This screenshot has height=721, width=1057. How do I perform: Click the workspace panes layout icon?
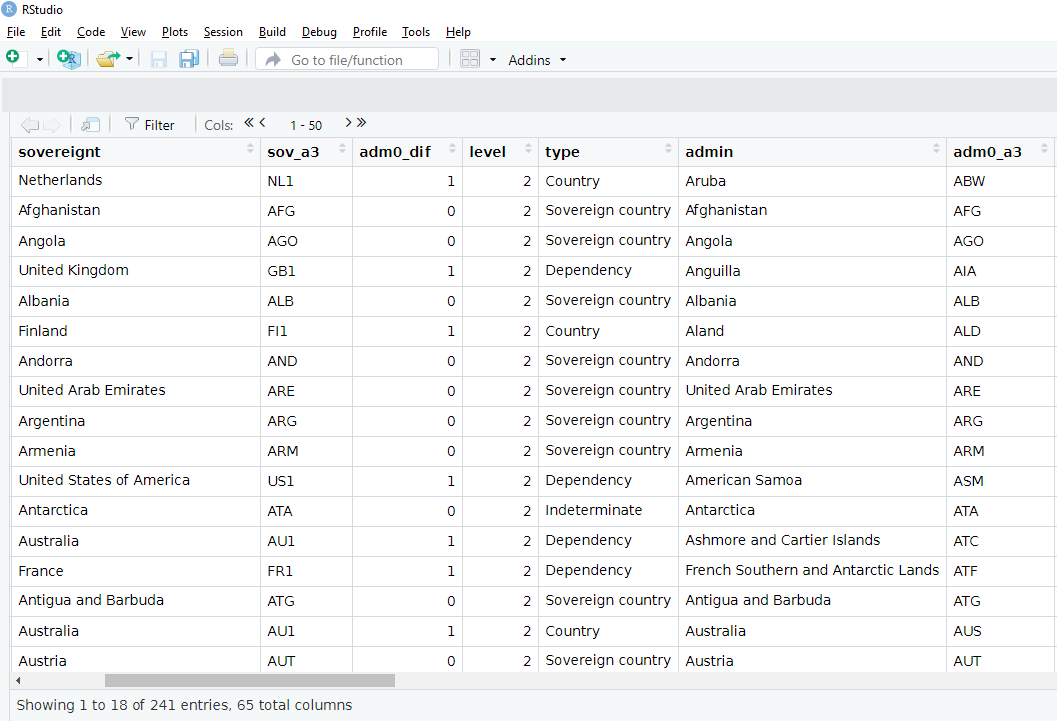click(x=470, y=58)
